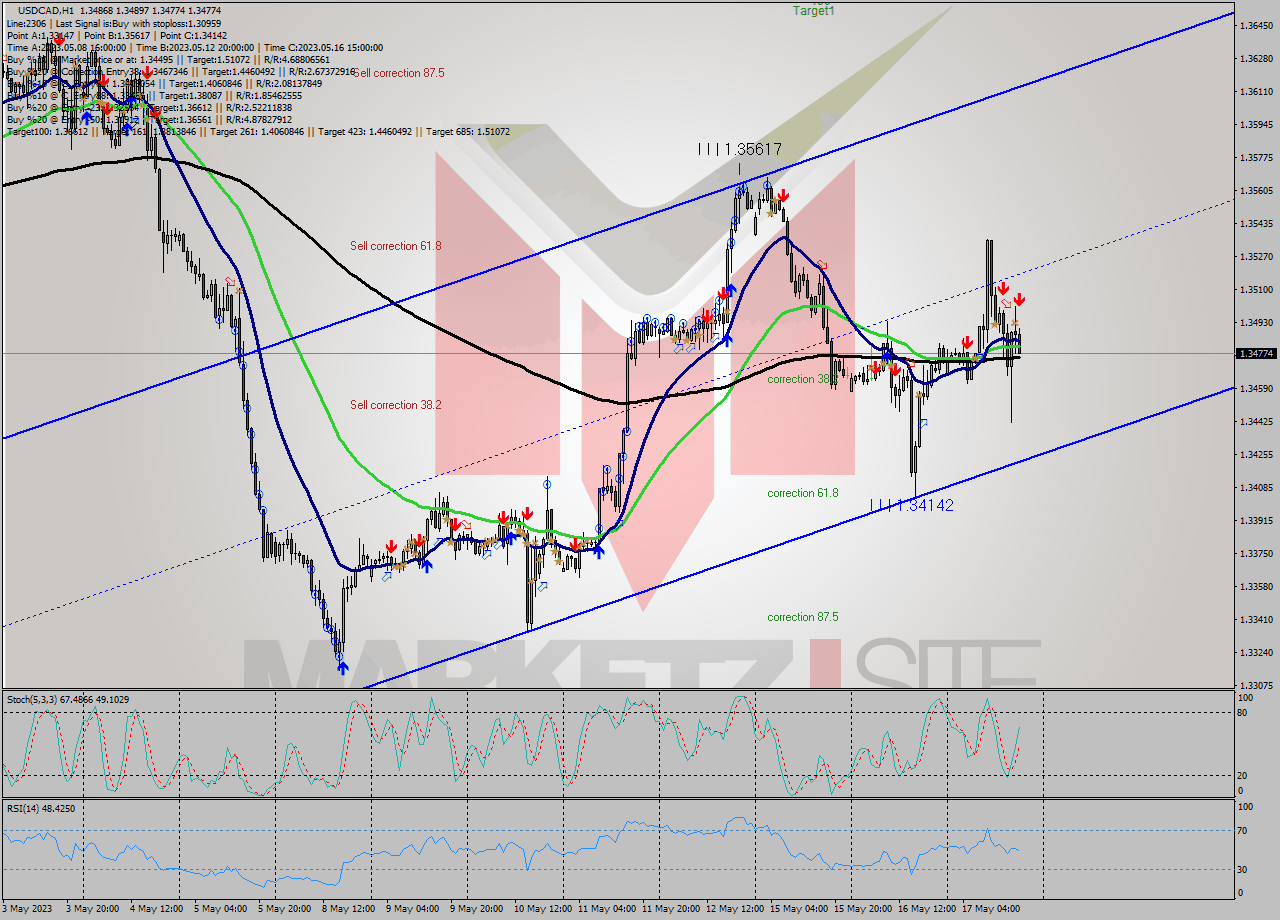
Task: Click 1.35945 on the price scale
Action: 1256,124
